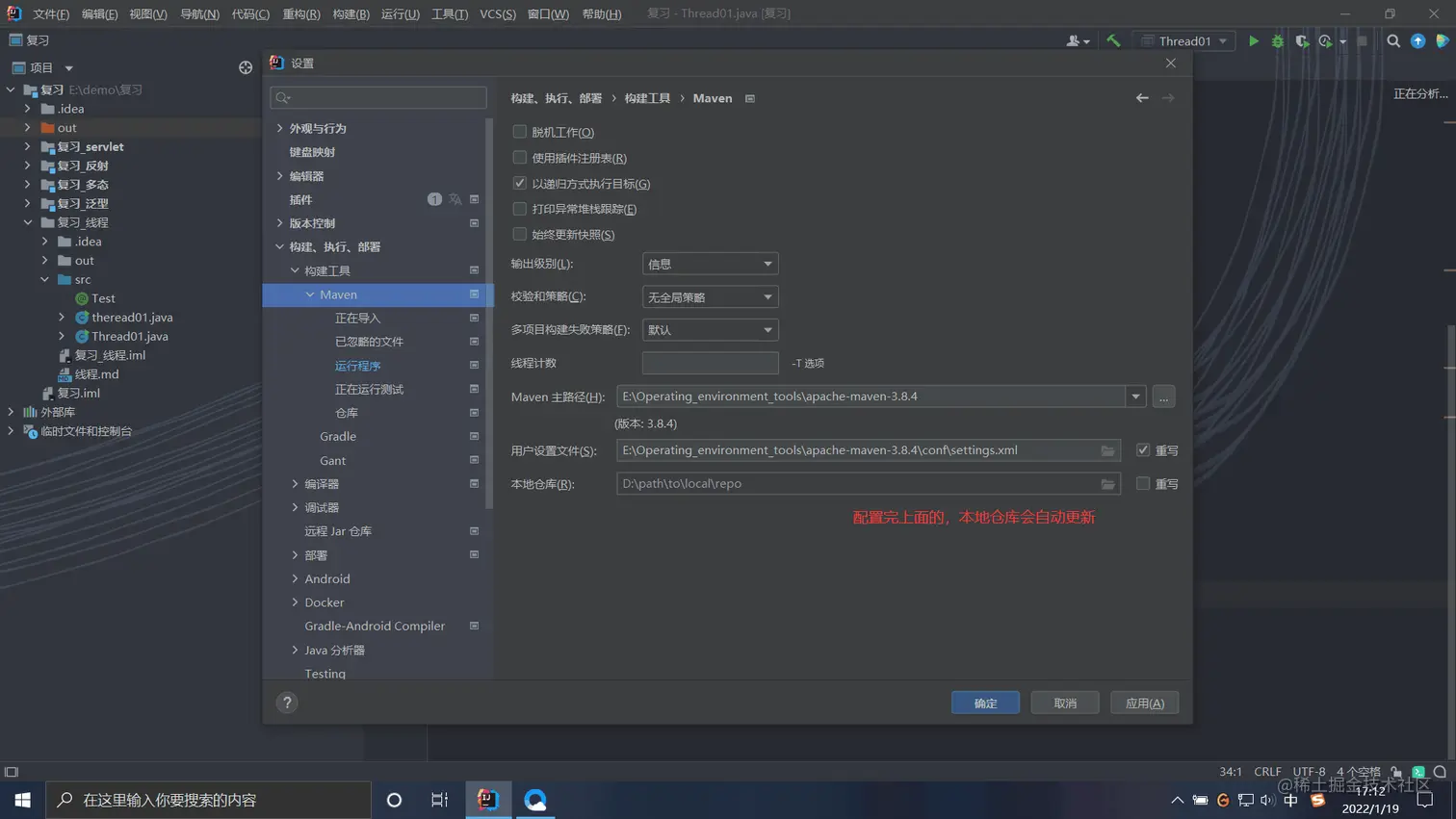This screenshot has width=1456, height=819.
Task: Click the project-level icon beside Maven breadcrumb
Action: point(750,98)
